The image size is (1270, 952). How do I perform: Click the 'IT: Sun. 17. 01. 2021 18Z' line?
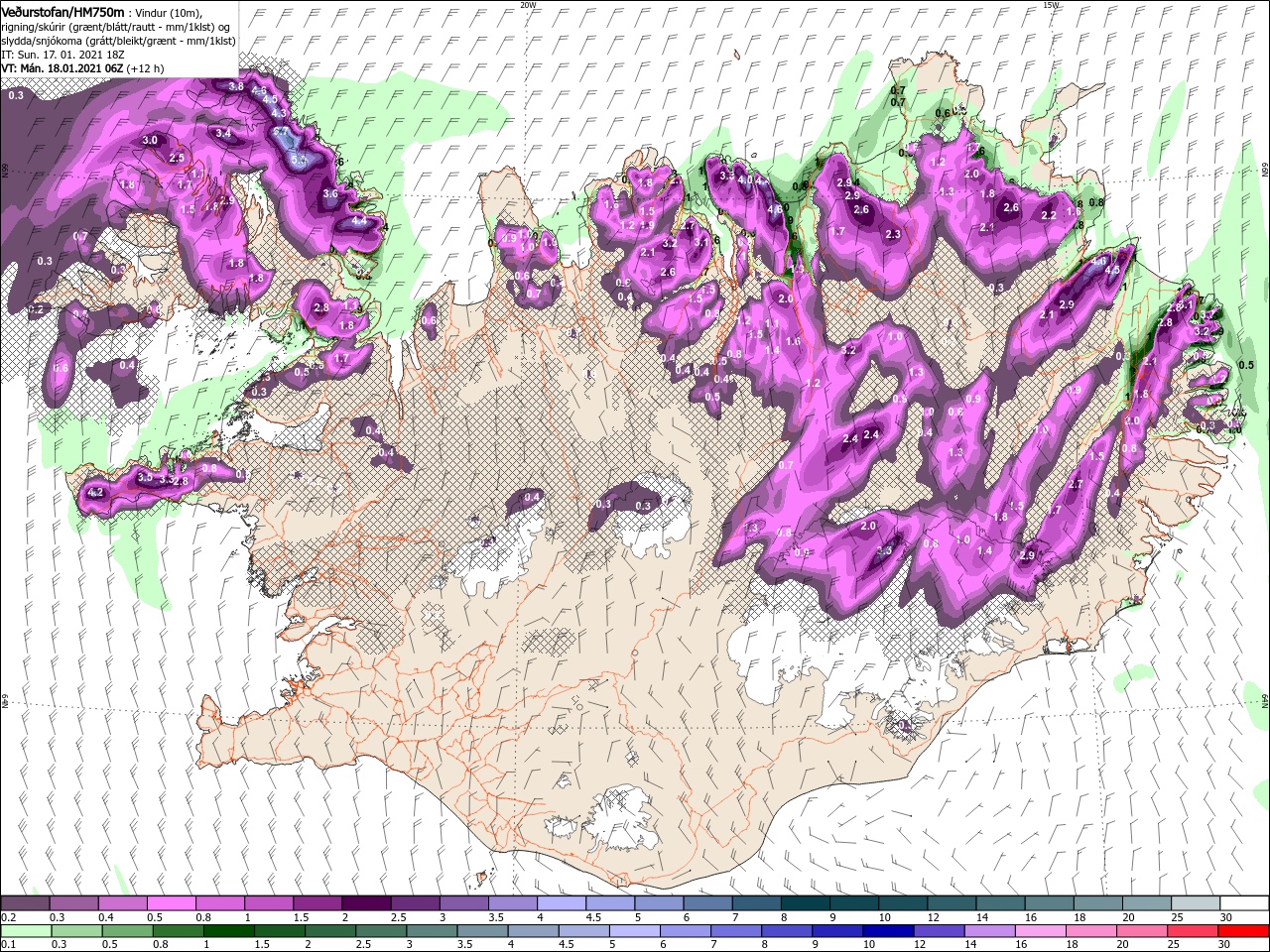click(62, 54)
